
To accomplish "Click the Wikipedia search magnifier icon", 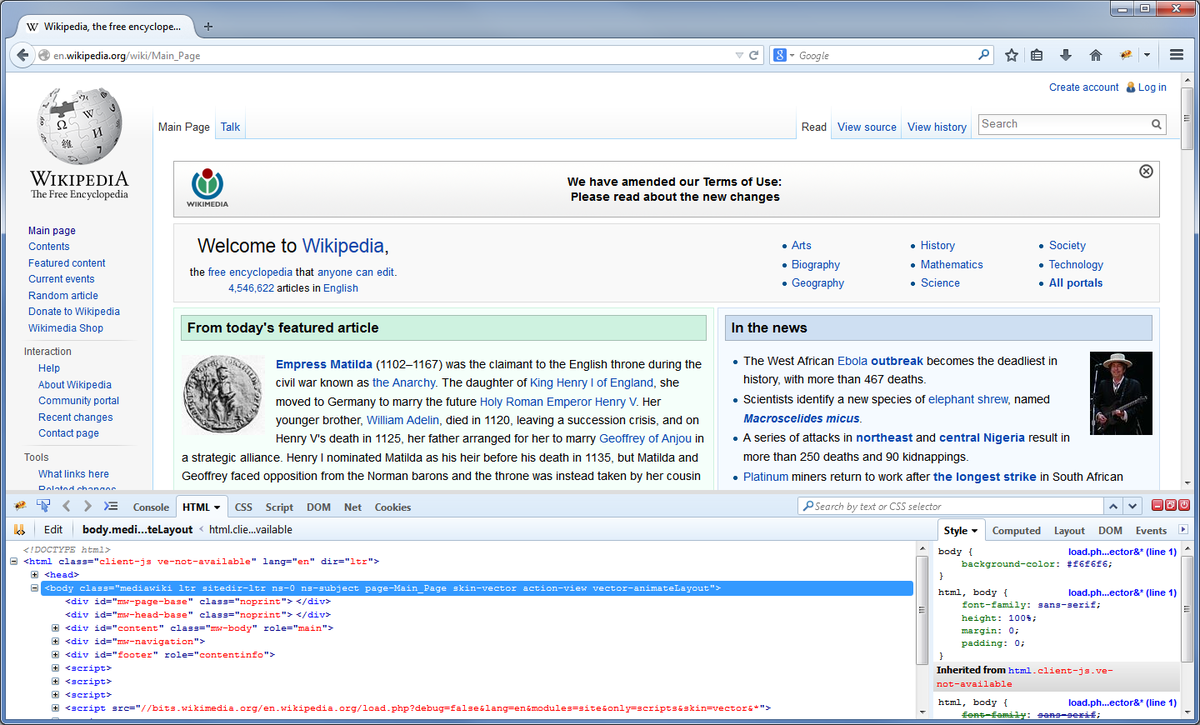I will [x=1156, y=124].
